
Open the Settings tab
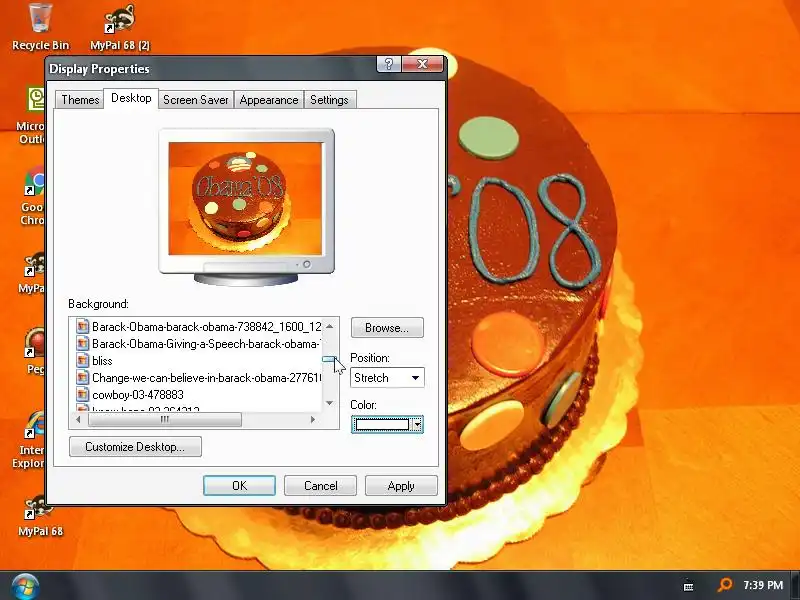tap(330, 99)
